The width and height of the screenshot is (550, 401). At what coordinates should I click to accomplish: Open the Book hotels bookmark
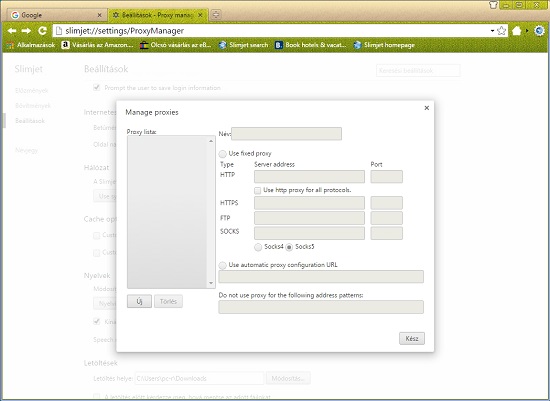(x=310, y=45)
